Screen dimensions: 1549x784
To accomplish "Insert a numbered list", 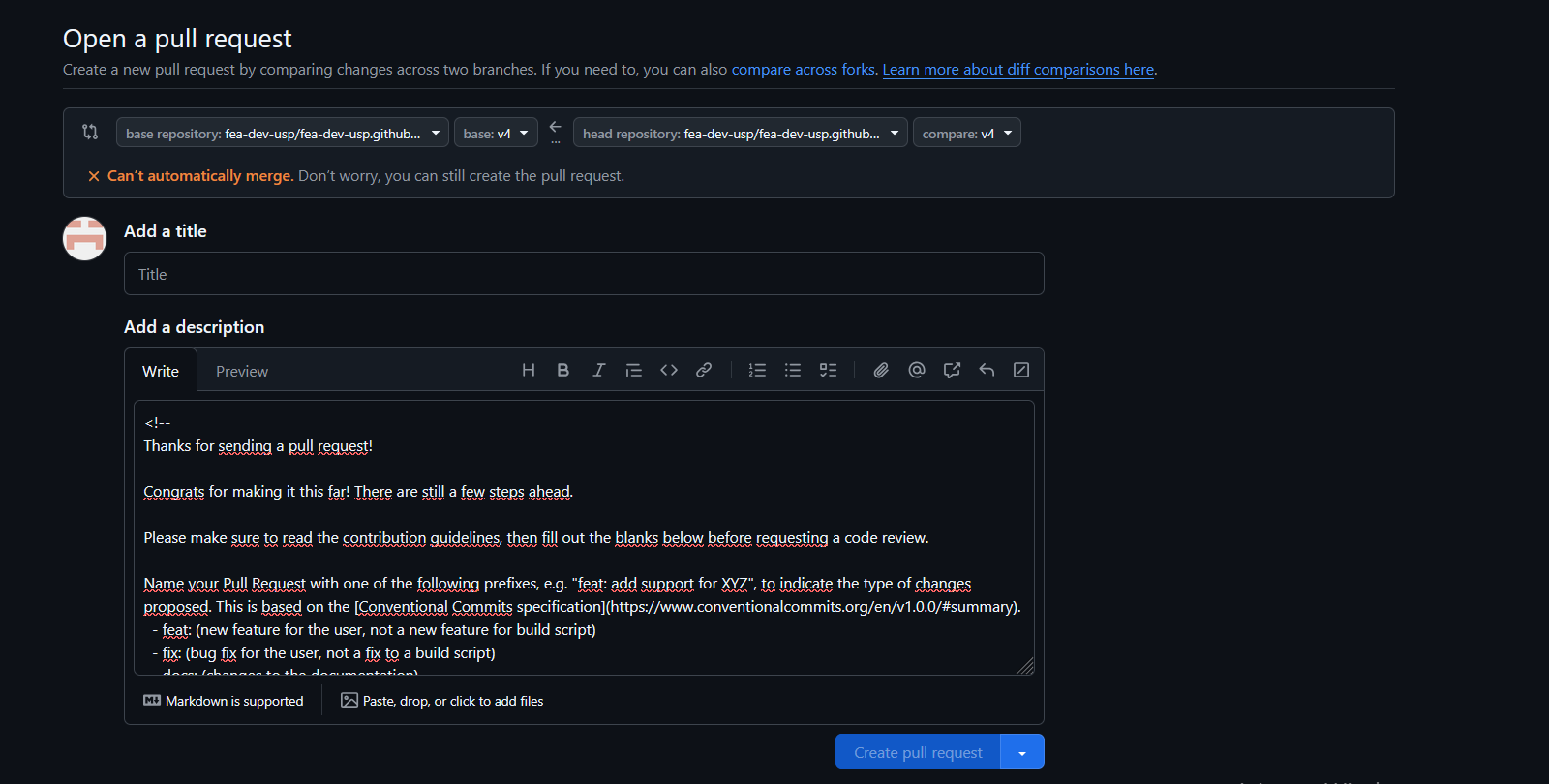I will tap(757, 370).
